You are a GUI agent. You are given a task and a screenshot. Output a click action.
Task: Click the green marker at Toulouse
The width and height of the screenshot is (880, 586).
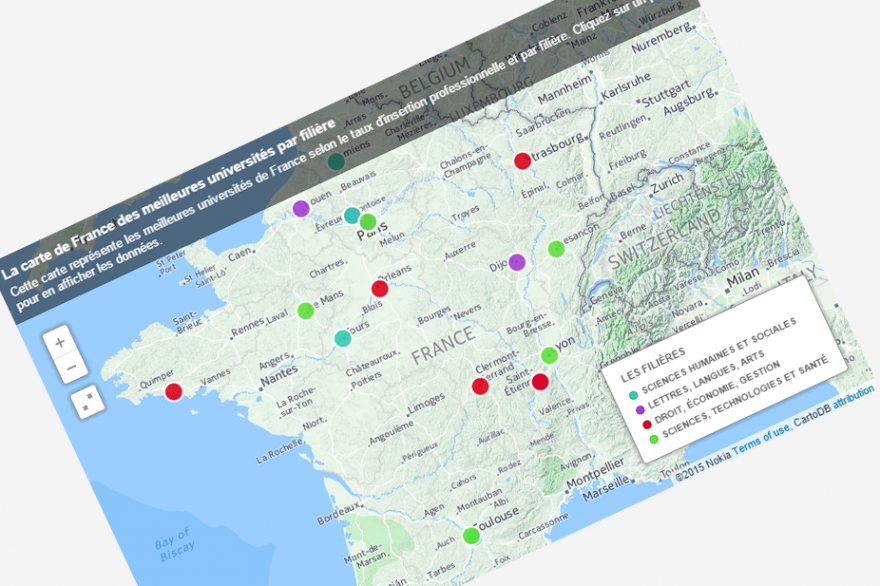[x=471, y=536]
